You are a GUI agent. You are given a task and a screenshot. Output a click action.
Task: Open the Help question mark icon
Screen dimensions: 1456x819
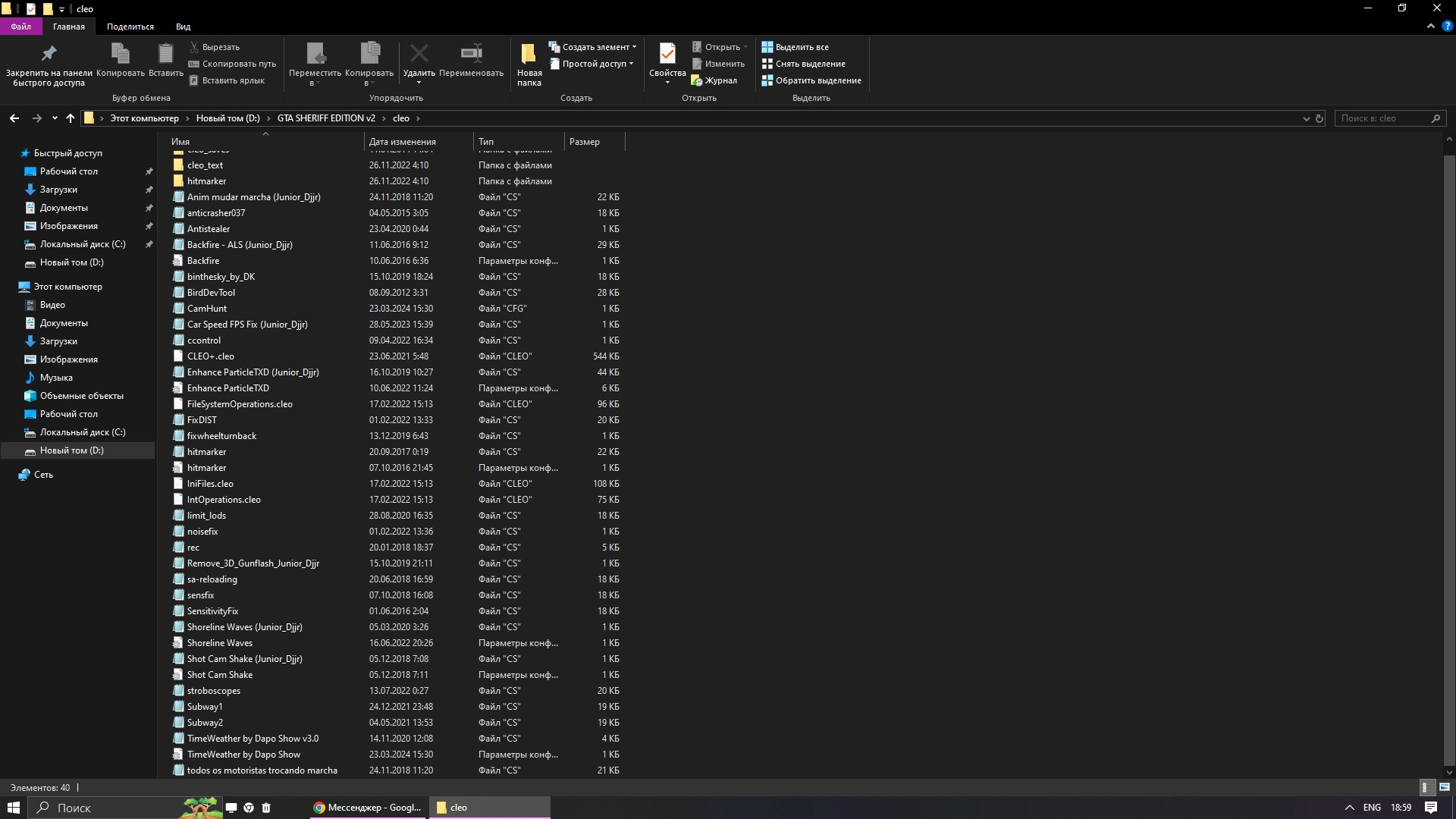pyautogui.click(x=1447, y=26)
